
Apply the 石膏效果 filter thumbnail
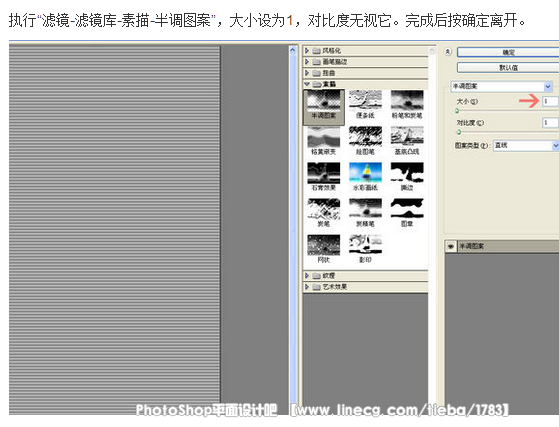324,176
